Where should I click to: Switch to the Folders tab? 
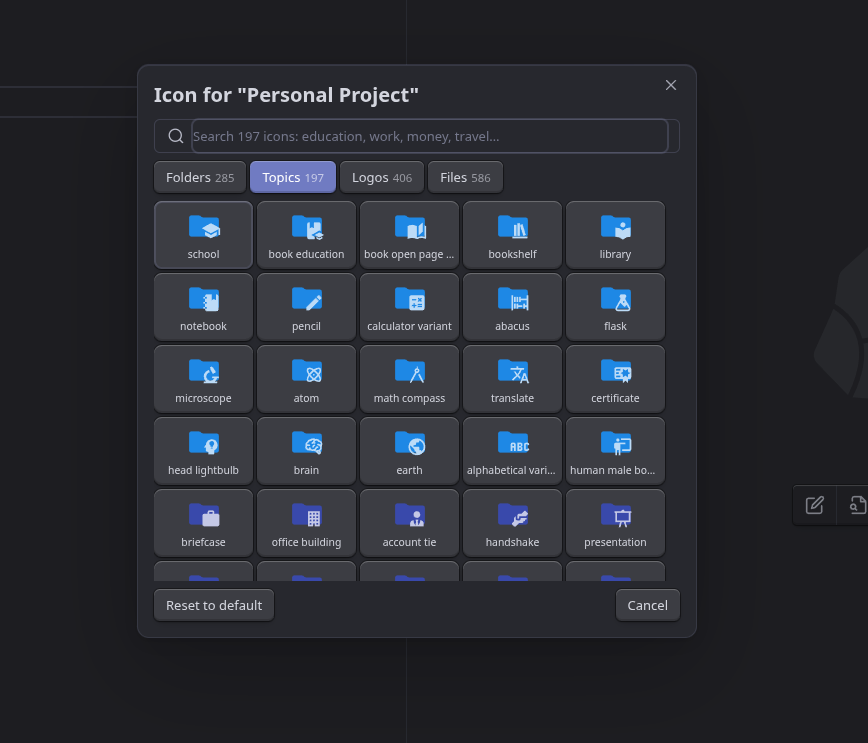(x=200, y=177)
